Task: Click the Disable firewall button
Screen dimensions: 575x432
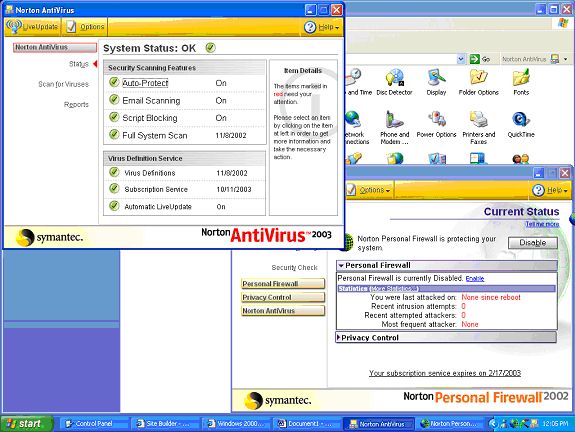Action: tap(532, 242)
